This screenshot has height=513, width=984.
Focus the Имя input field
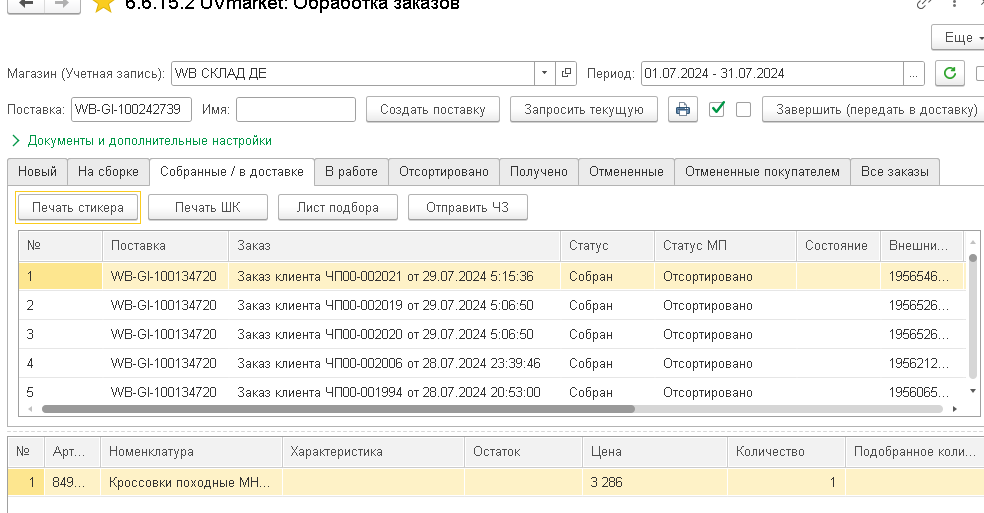tap(296, 109)
